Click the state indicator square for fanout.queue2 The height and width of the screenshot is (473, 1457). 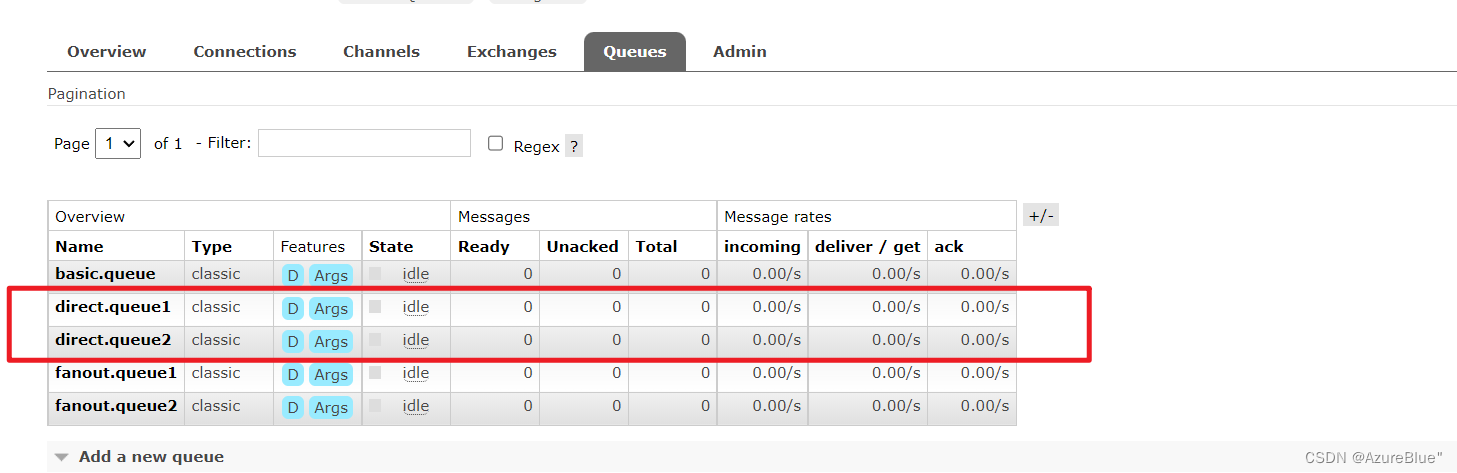[375, 405]
